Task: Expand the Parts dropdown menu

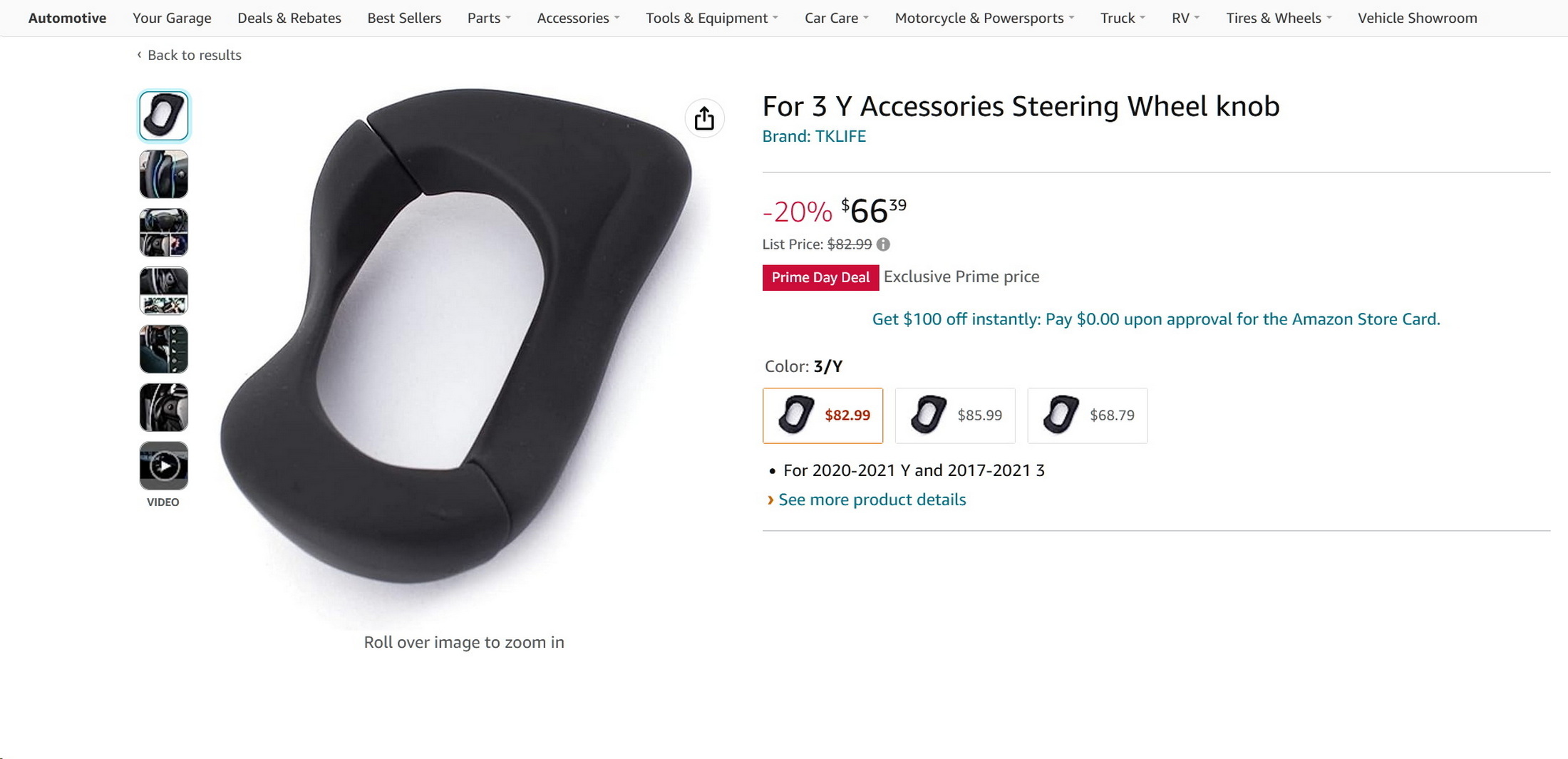Action: pos(489,18)
